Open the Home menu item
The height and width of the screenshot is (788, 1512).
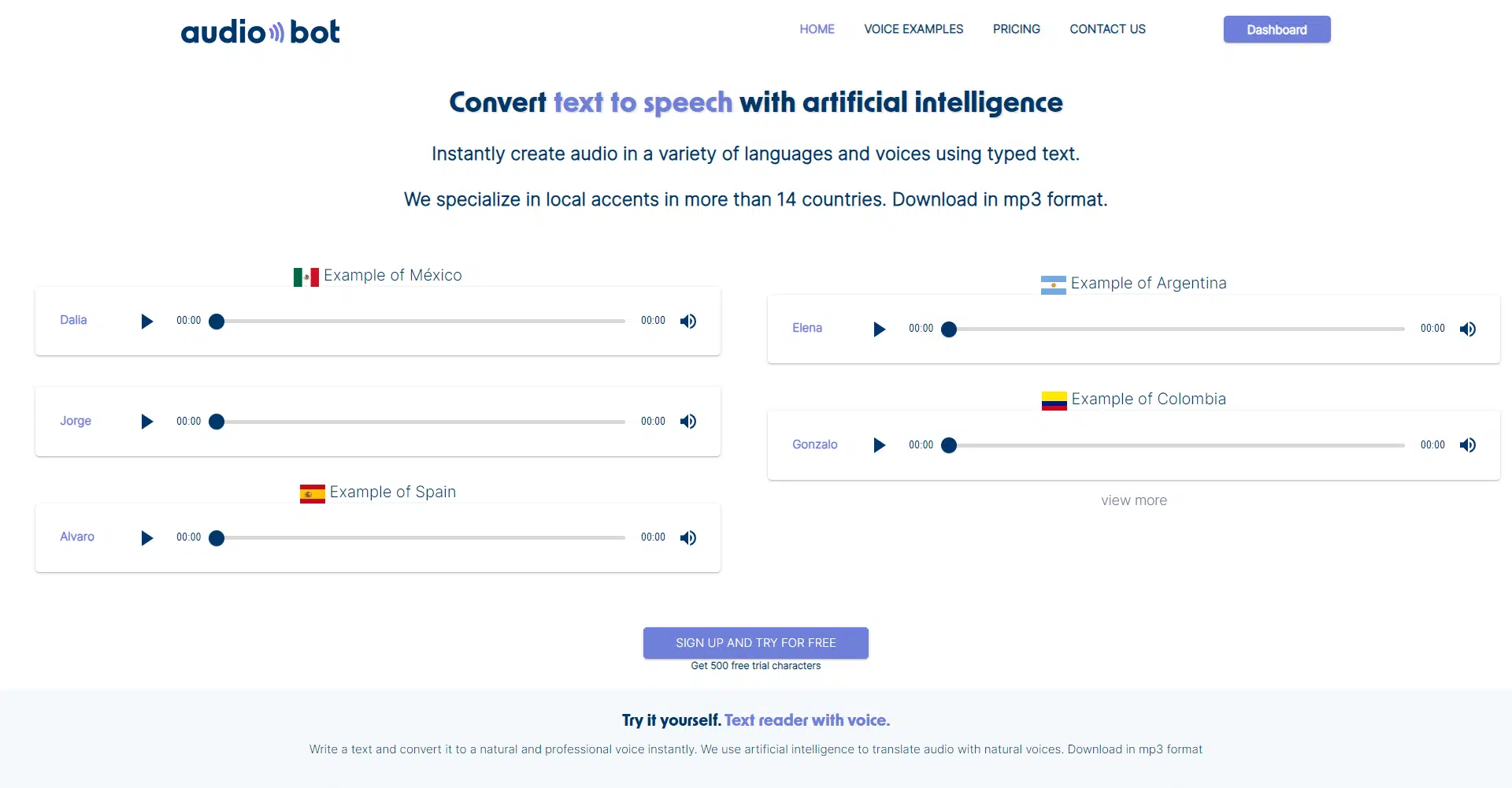pyautogui.click(x=817, y=29)
